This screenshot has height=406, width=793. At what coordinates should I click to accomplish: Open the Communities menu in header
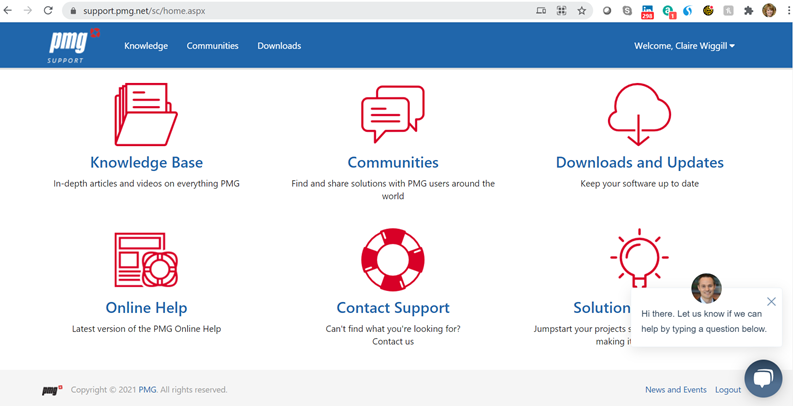(x=212, y=46)
